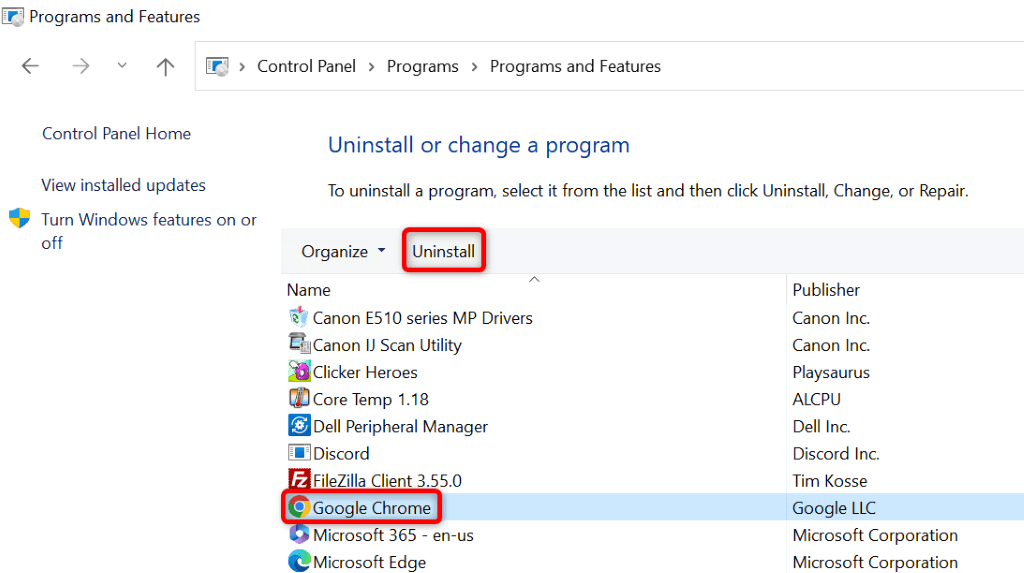The width and height of the screenshot is (1024, 573).
Task: Go back with the back arrow
Action: pyautogui.click(x=30, y=67)
